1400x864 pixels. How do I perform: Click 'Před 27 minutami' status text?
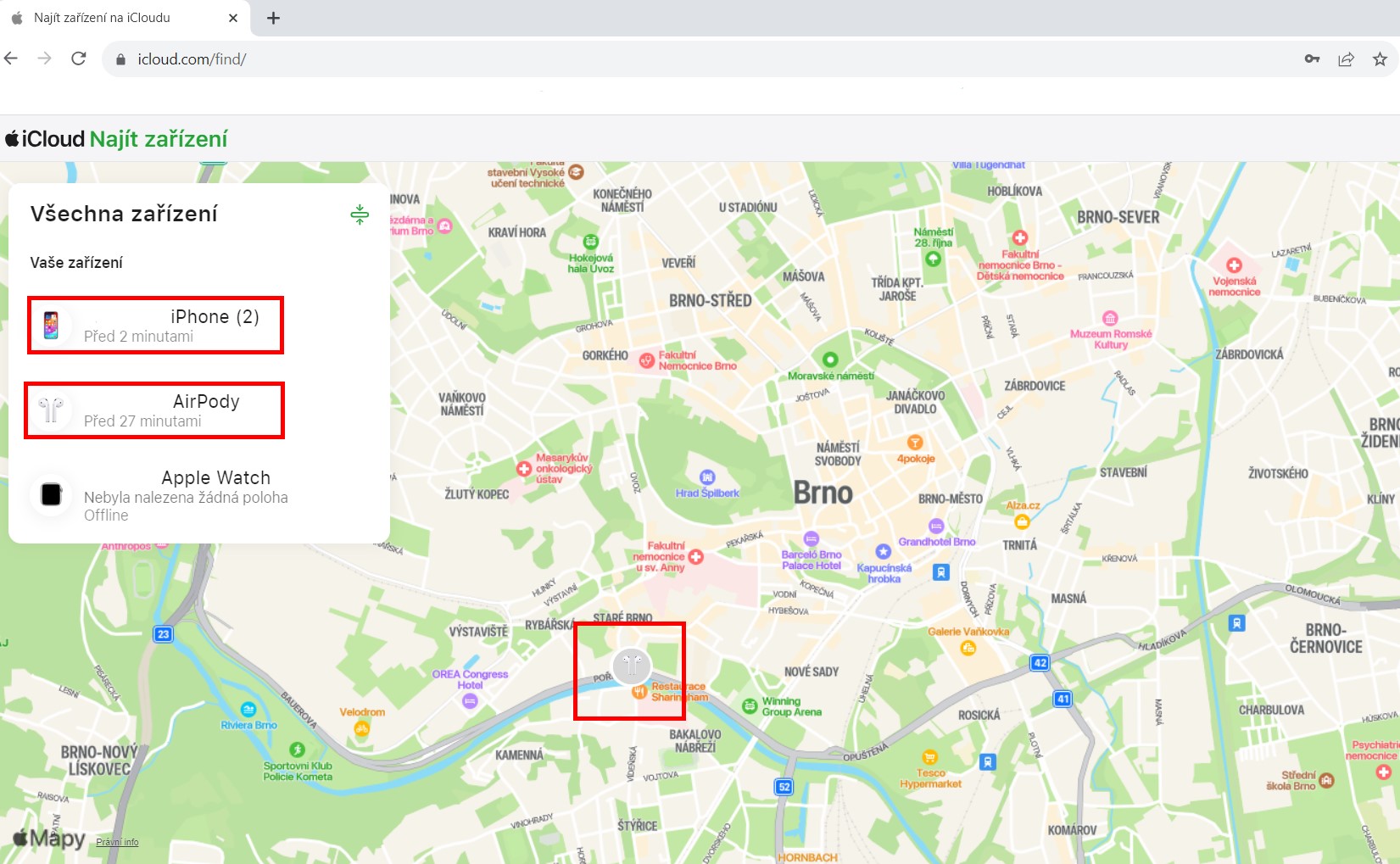[142, 421]
